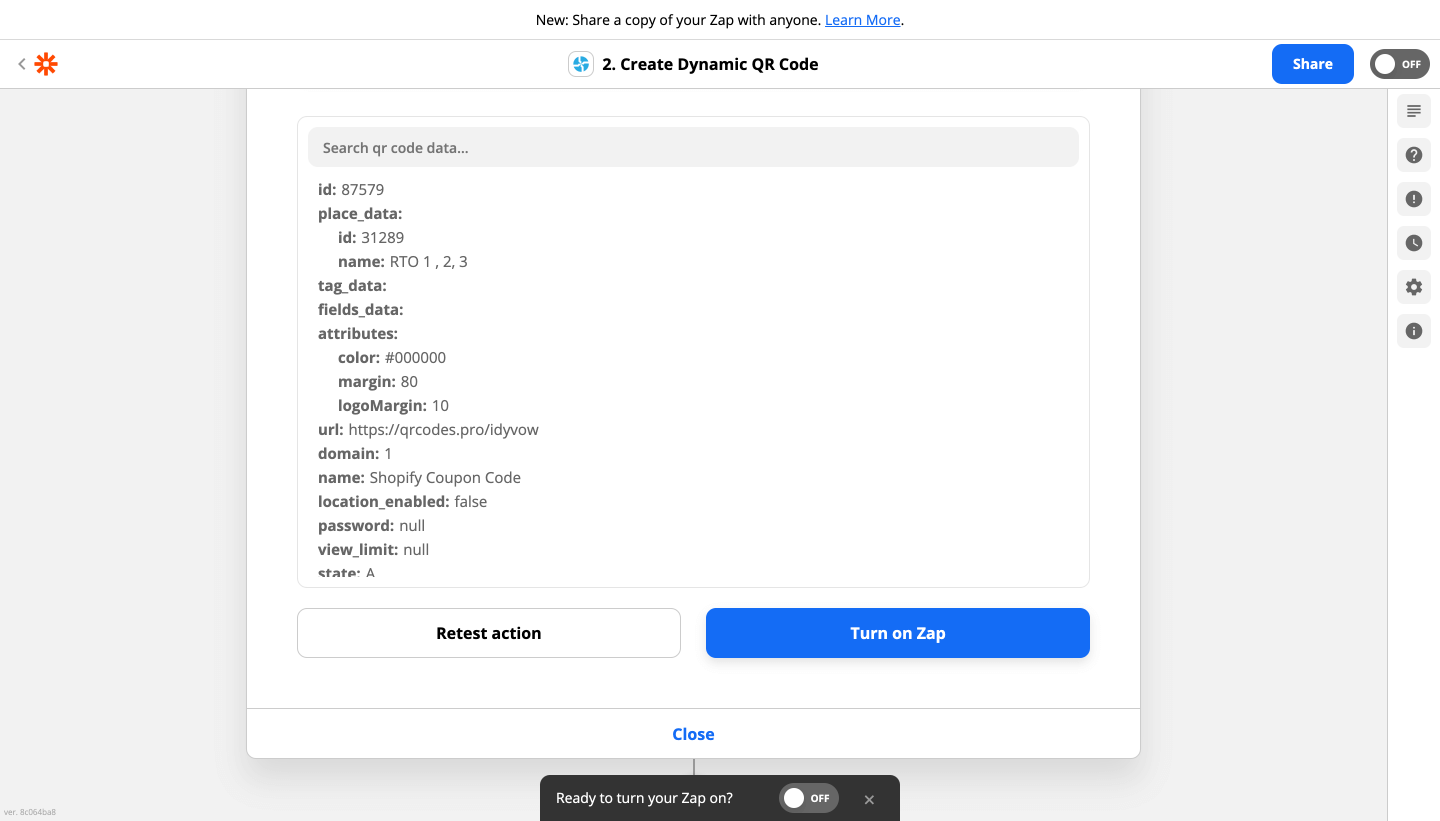Click the info icon in the right sidebar
Viewport: 1440px width, 821px height.
[1413, 331]
